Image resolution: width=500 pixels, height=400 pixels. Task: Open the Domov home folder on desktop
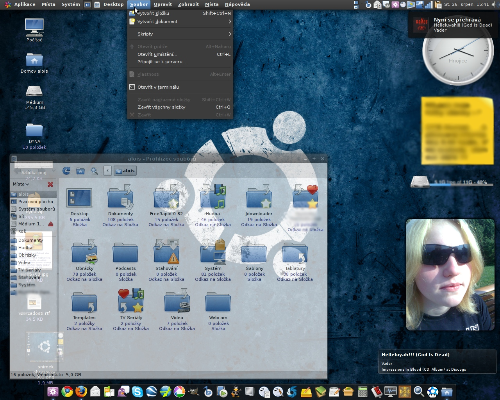34,63
